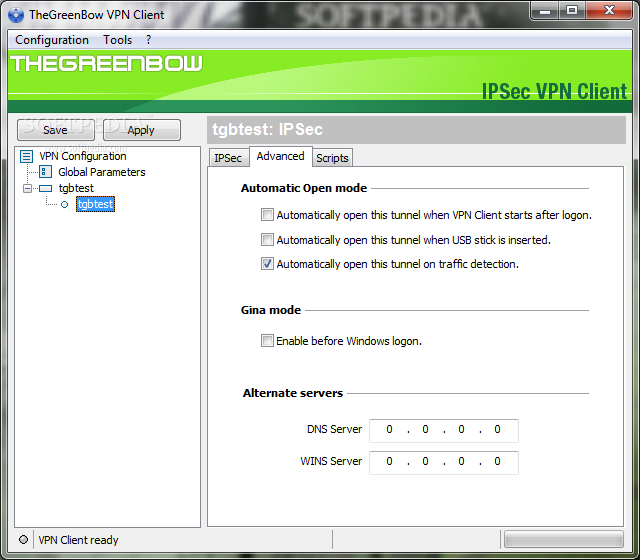
Task: Enable auto open when USB stick inserted
Action: [x=267, y=240]
